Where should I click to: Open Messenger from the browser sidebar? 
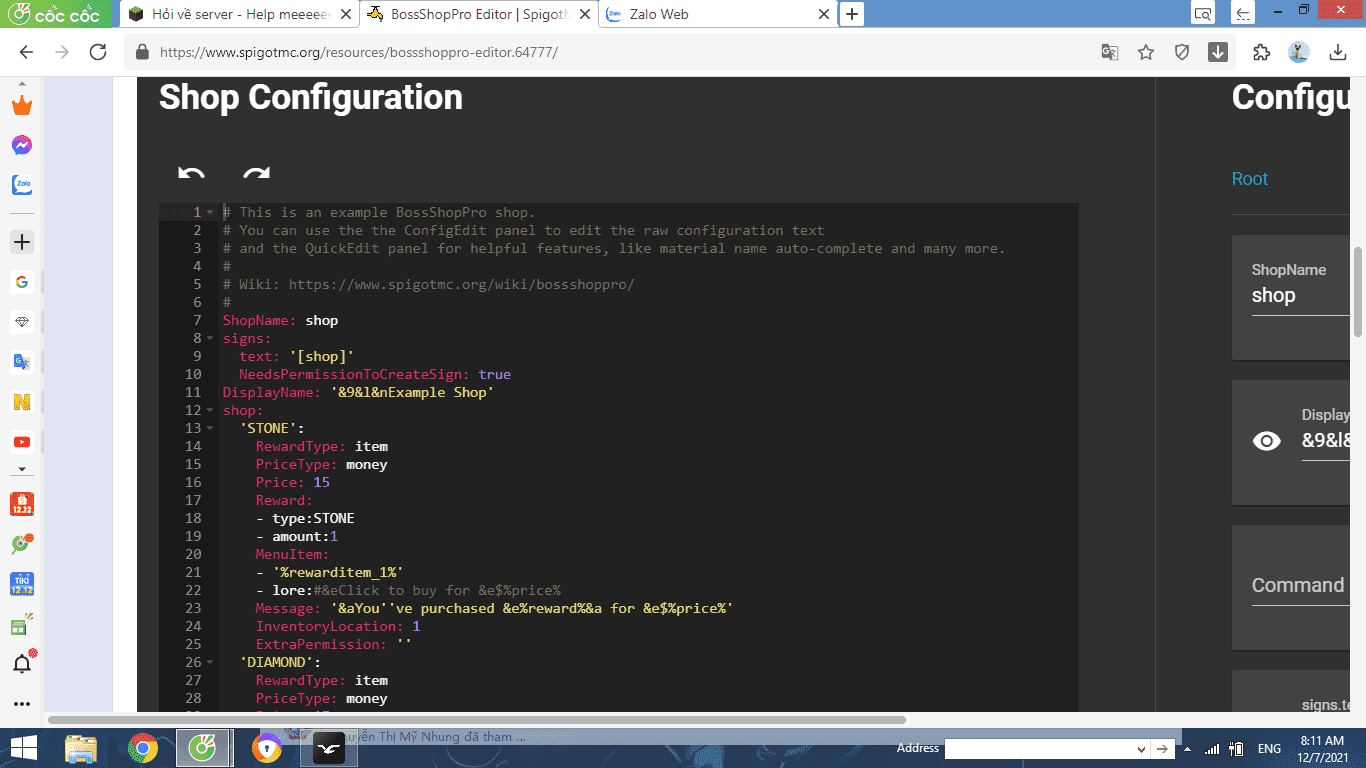pos(22,145)
